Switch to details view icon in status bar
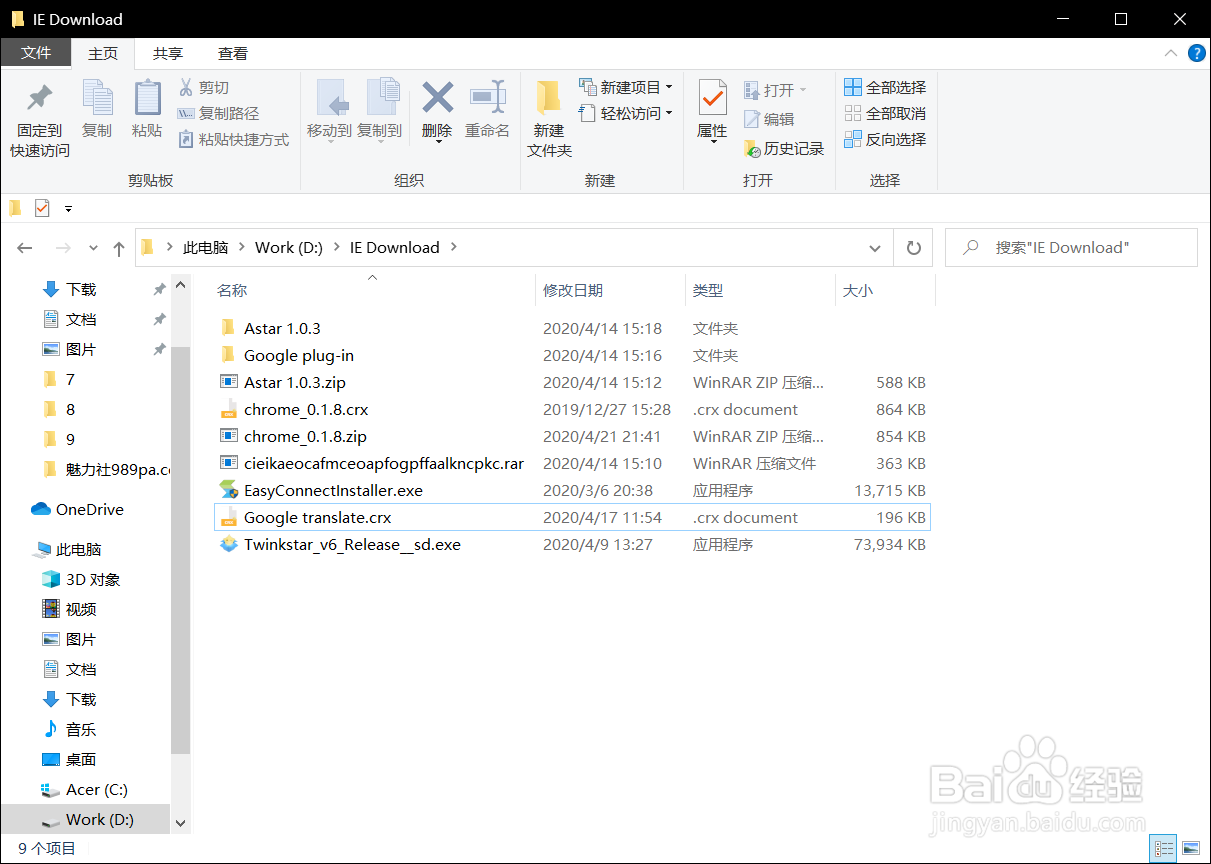Viewport: 1211px width, 864px height. coord(1162,848)
